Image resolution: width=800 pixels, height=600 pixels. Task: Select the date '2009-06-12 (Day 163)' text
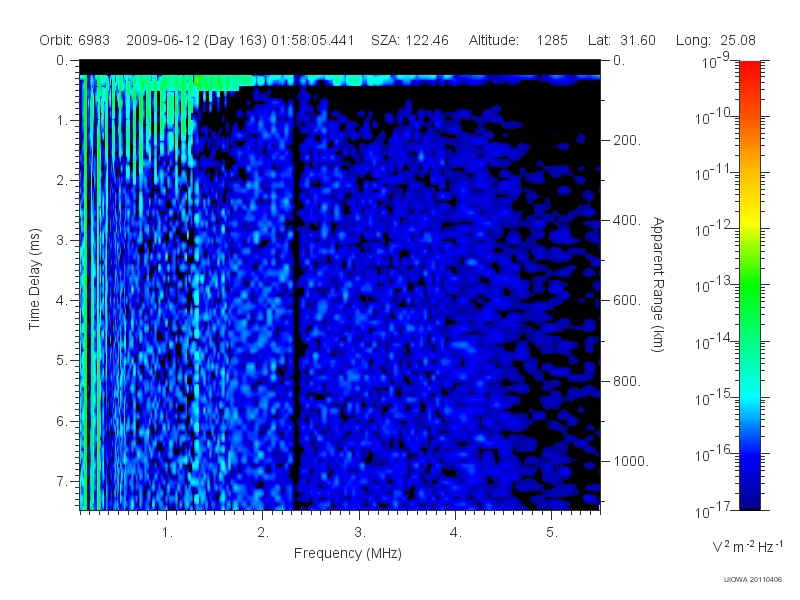(x=196, y=40)
